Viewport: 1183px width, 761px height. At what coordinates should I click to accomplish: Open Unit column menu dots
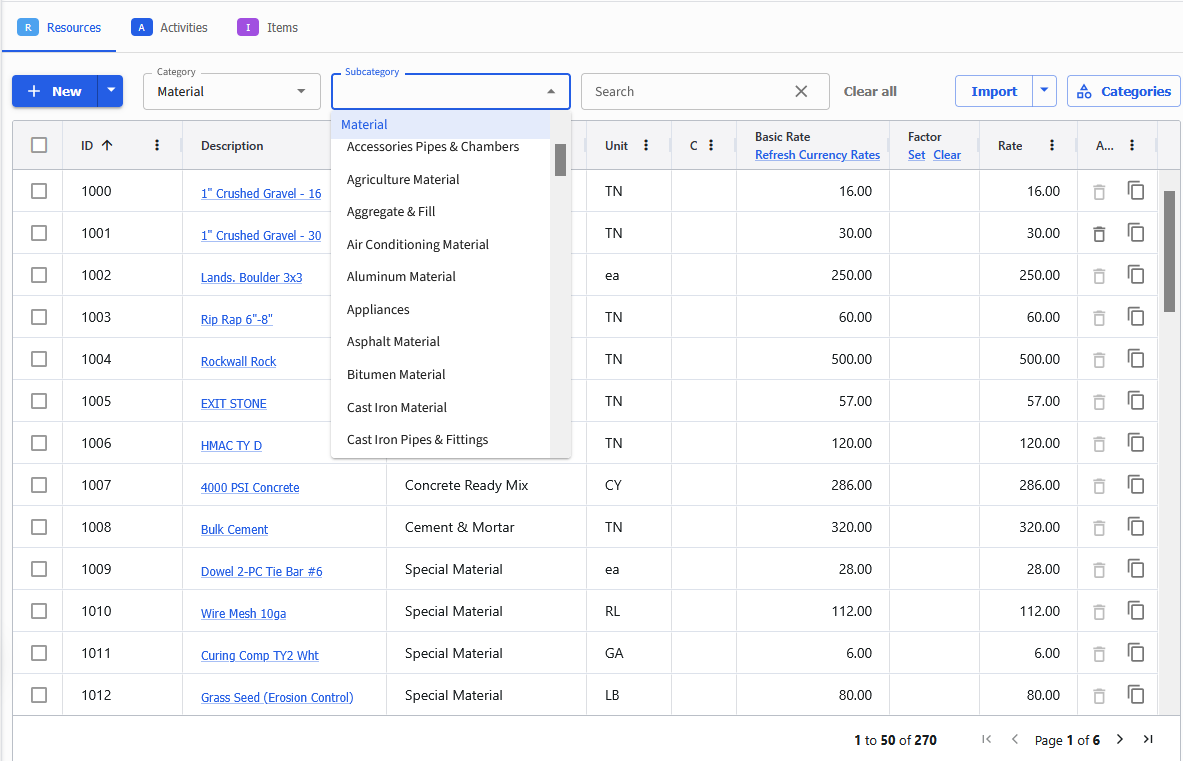click(x=646, y=145)
